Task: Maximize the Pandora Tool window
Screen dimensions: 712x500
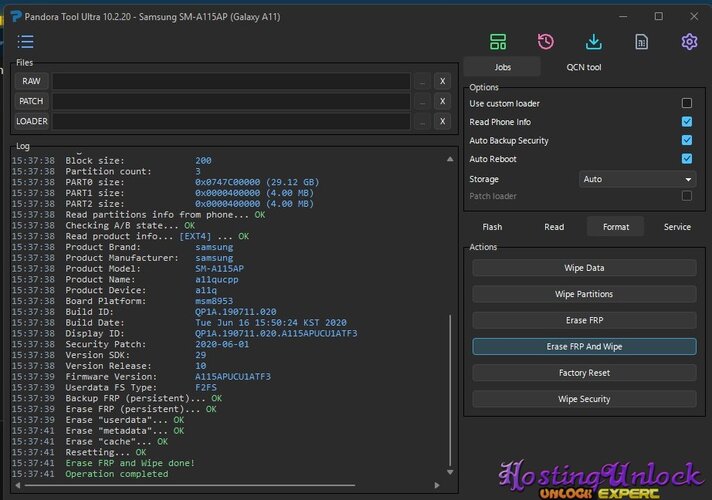Action: (658, 16)
